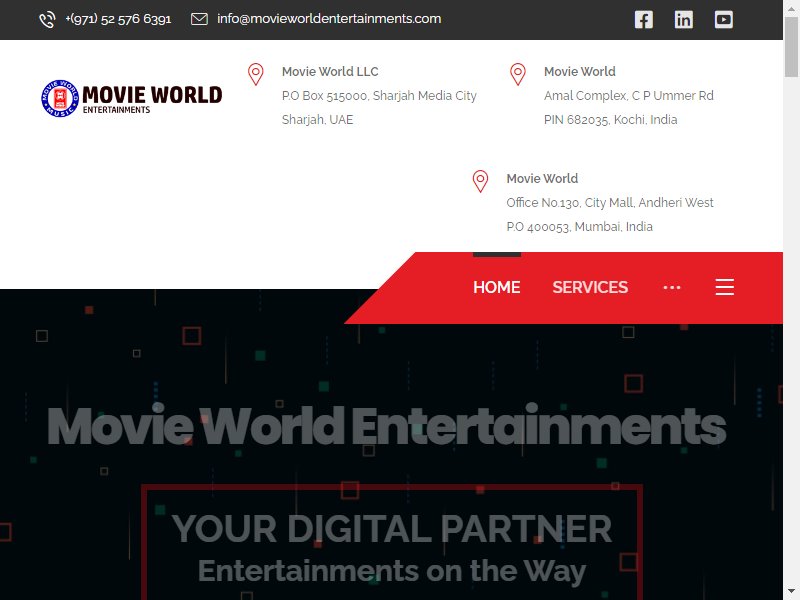Viewport: 800px width, 600px height.
Task: Click the Mumbai location pin icon
Action: pyautogui.click(x=480, y=181)
